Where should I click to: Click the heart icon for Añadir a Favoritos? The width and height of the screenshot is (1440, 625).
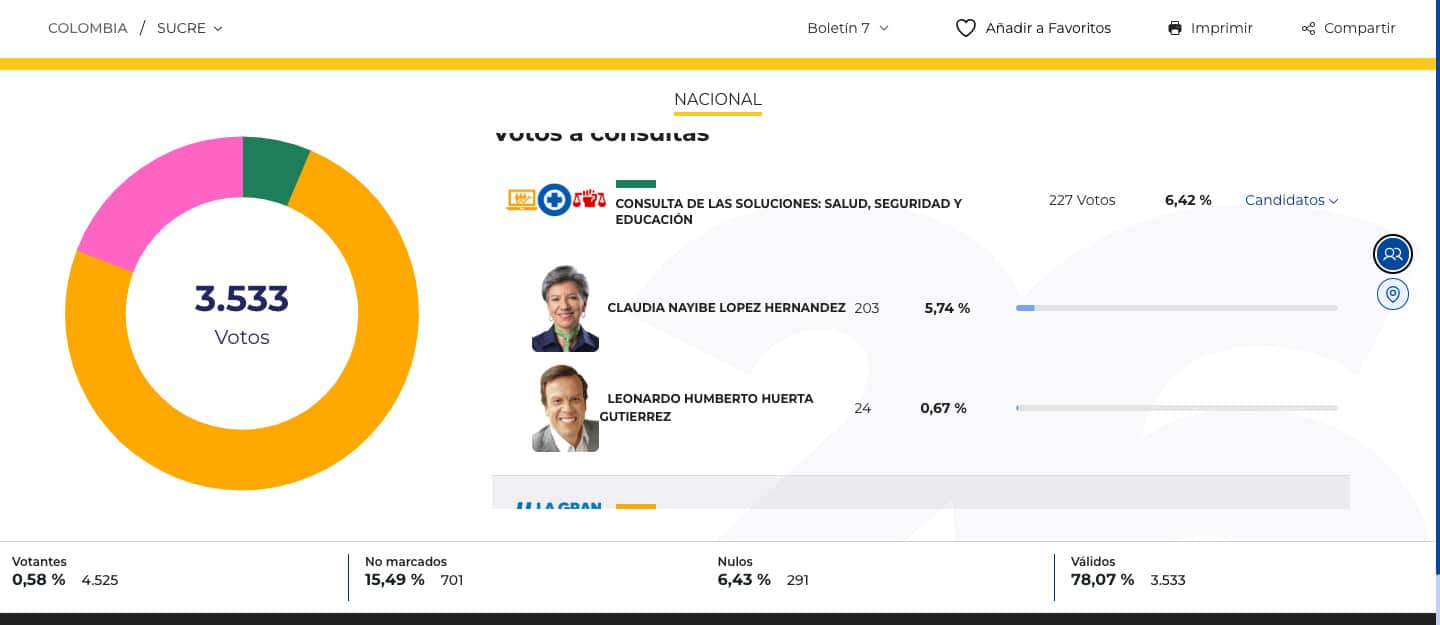point(965,28)
